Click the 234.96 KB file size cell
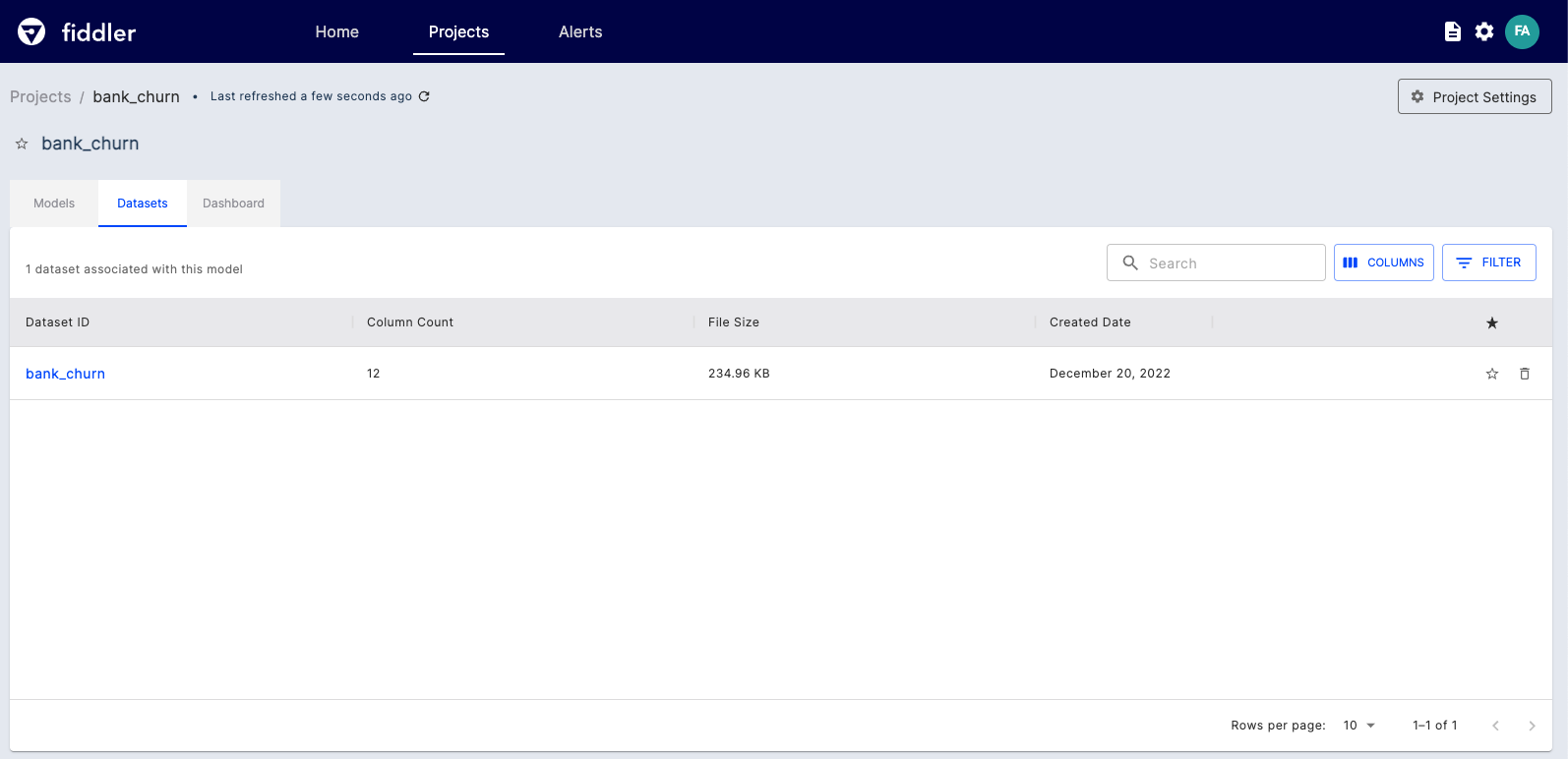1568x759 pixels. 739,374
